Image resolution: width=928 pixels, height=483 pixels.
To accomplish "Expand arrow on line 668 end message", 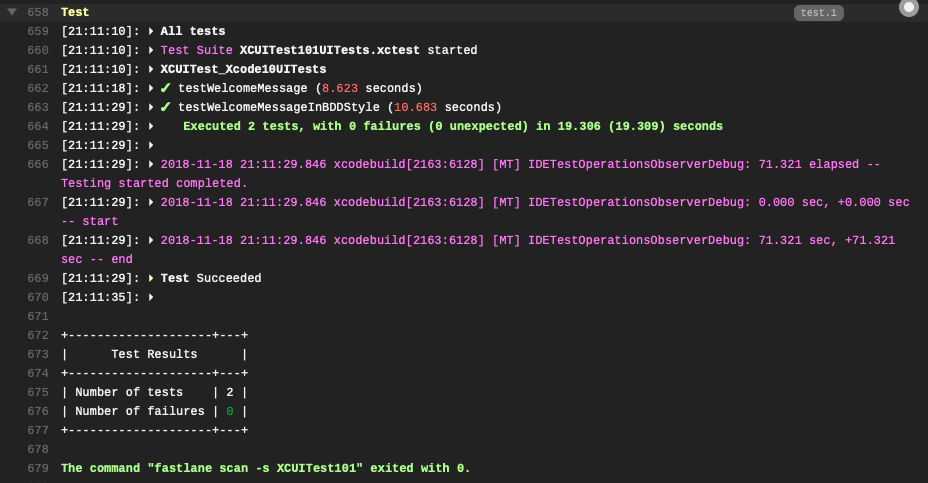I will [x=151, y=240].
